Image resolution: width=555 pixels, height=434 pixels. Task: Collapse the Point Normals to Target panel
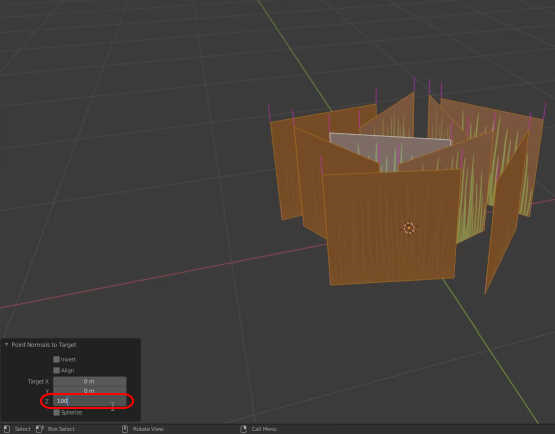(x=6, y=344)
